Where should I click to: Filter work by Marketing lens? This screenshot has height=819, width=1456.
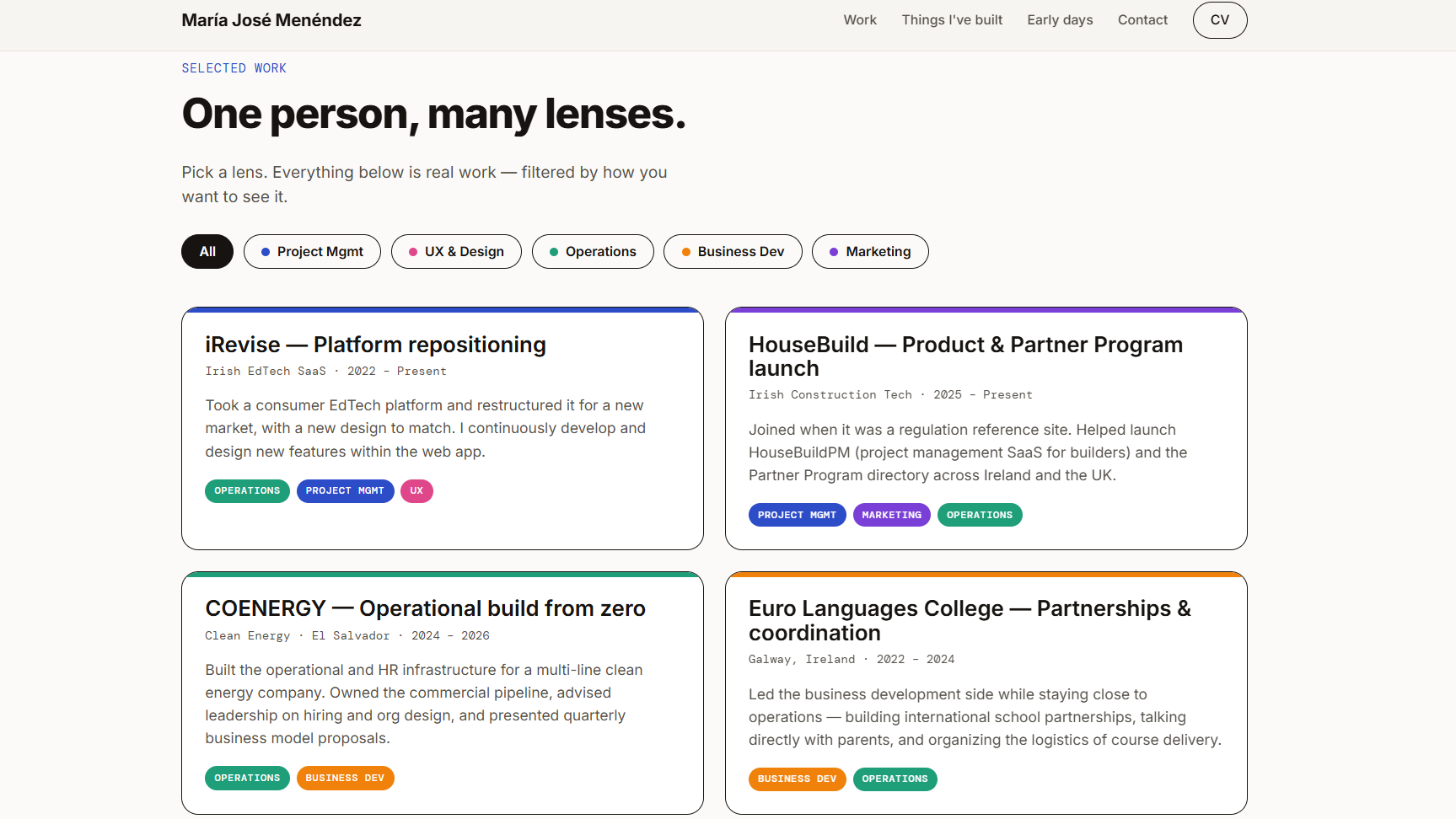pyautogui.click(x=870, y=252)
